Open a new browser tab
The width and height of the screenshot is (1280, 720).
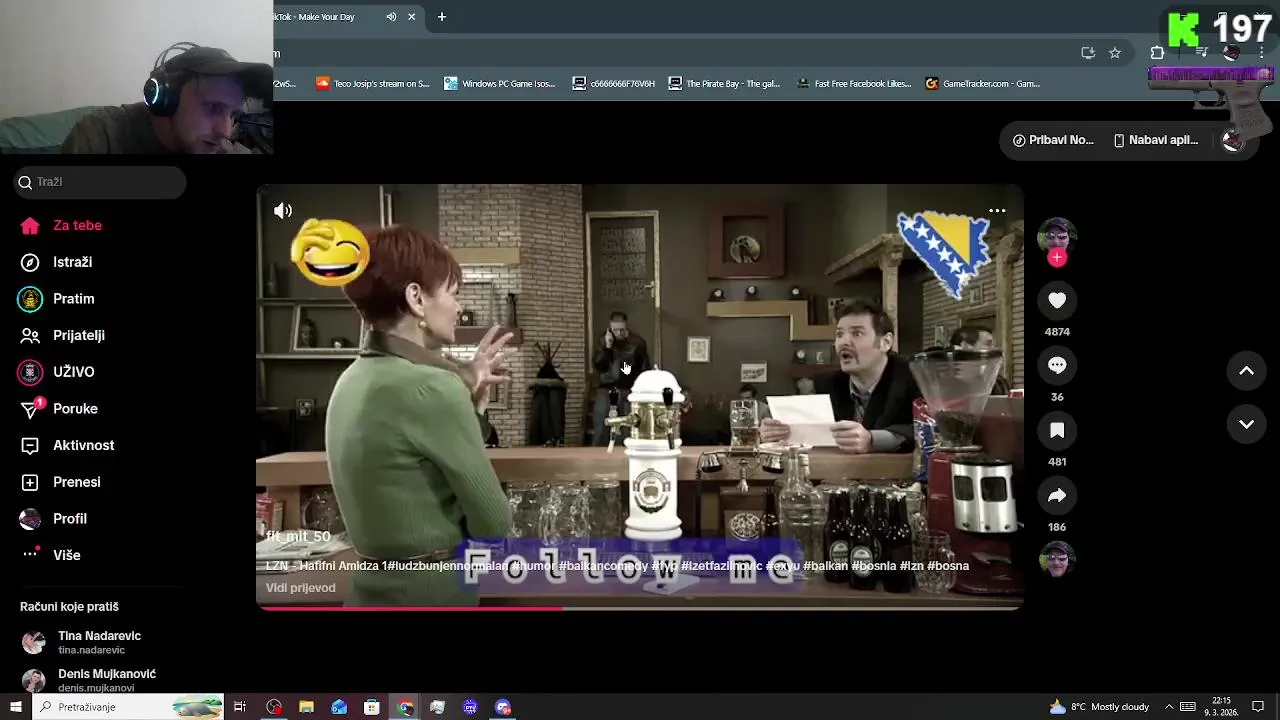pos(441,17)
